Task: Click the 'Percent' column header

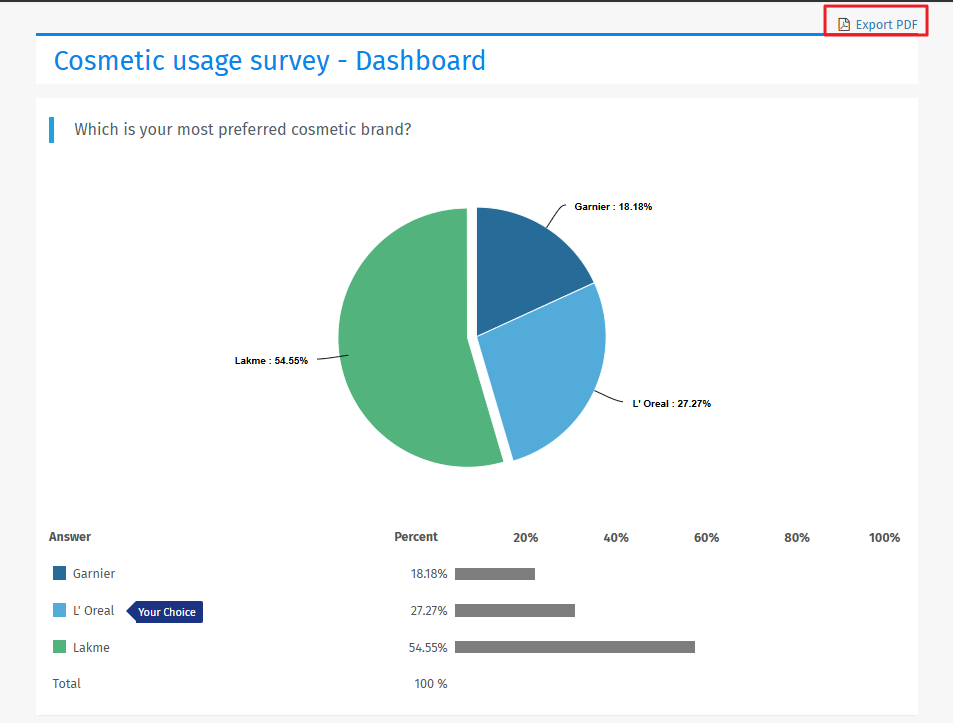Action: [416, 536]
